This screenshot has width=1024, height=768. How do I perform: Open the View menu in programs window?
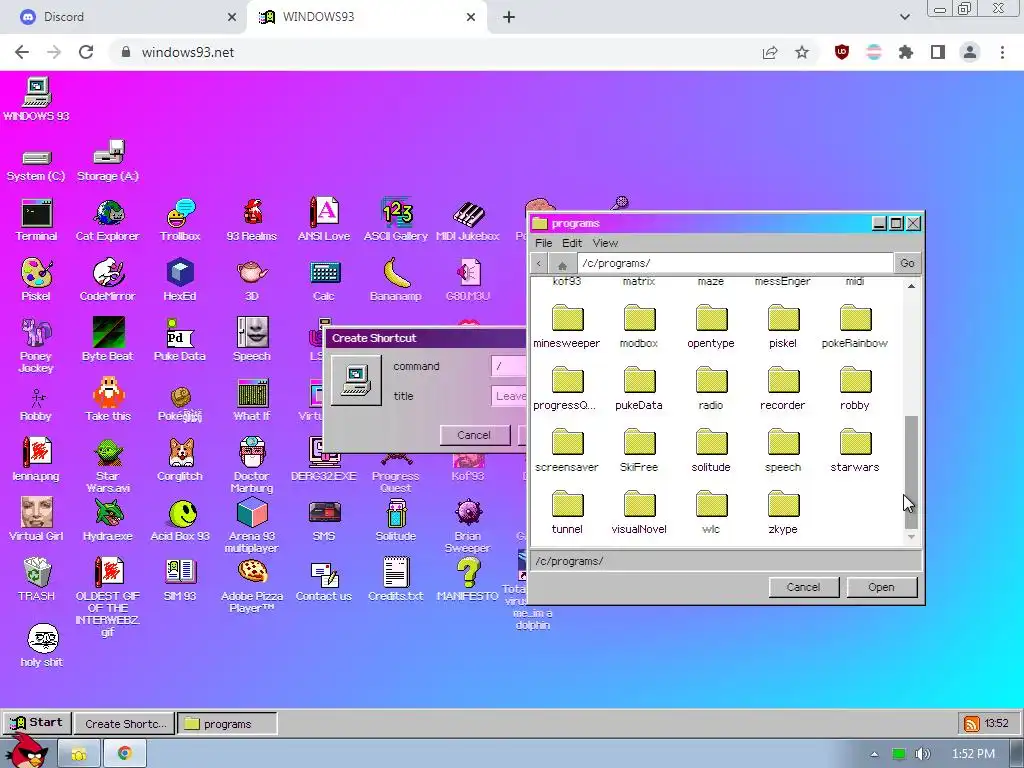605,243
